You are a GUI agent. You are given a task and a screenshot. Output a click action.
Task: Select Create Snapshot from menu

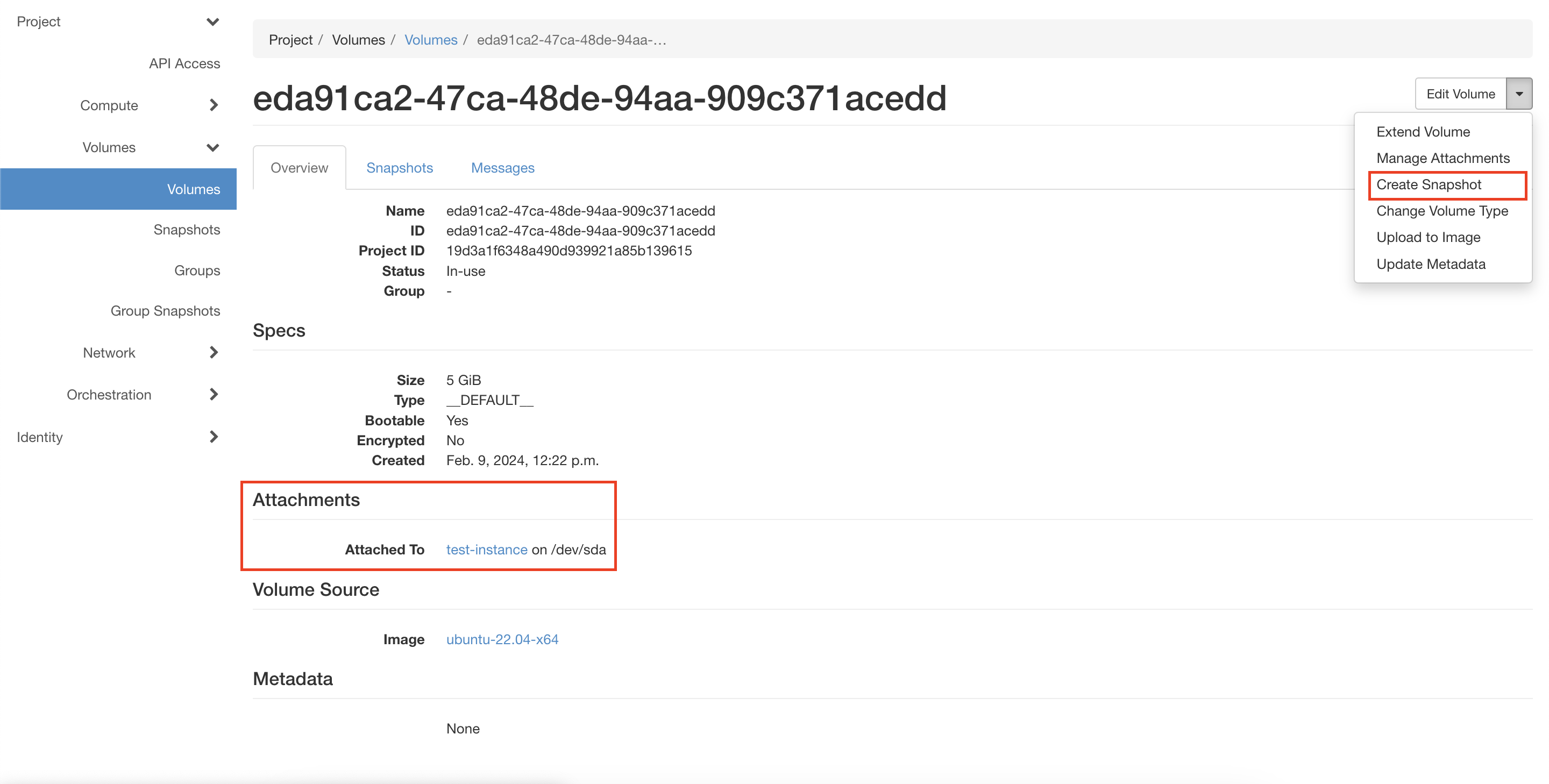[x=1428, y=184]
